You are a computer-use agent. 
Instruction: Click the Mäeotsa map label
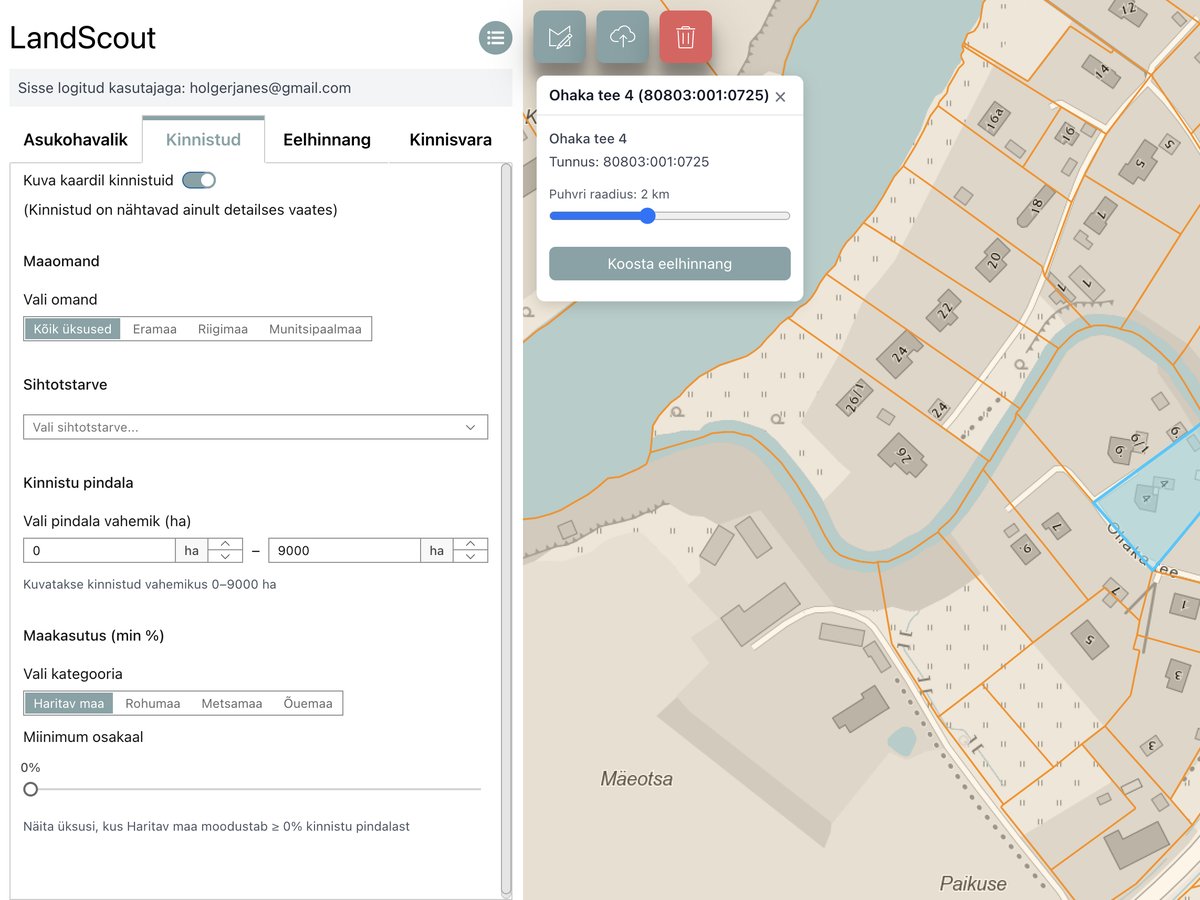pos(637,779)
